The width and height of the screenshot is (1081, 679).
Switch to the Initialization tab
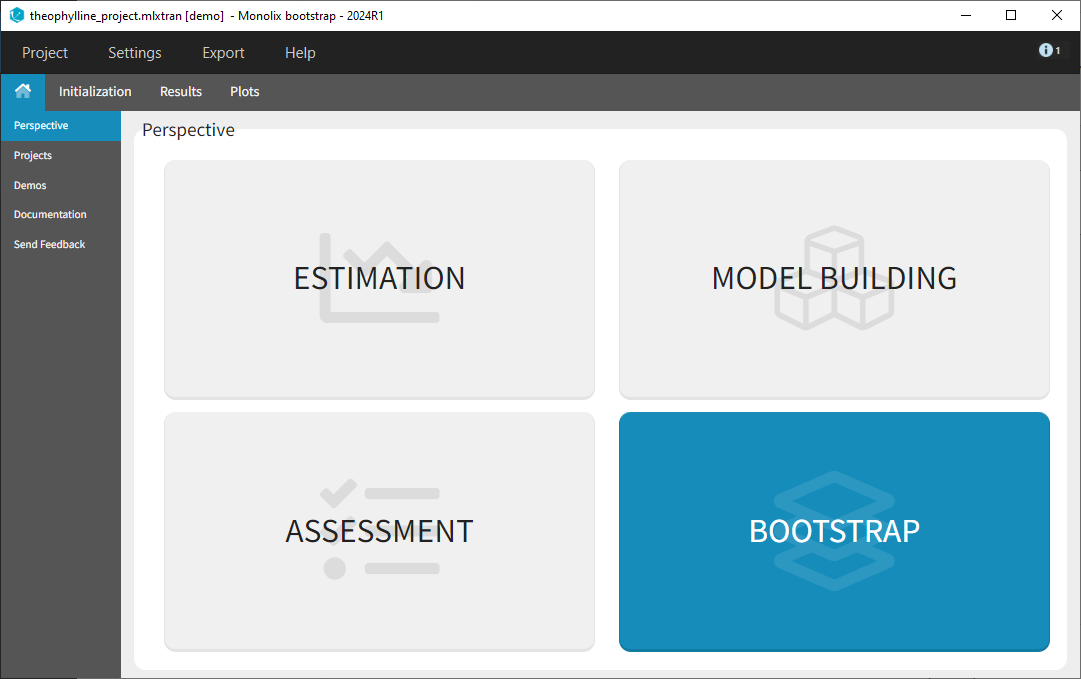[x=94, y=91]
